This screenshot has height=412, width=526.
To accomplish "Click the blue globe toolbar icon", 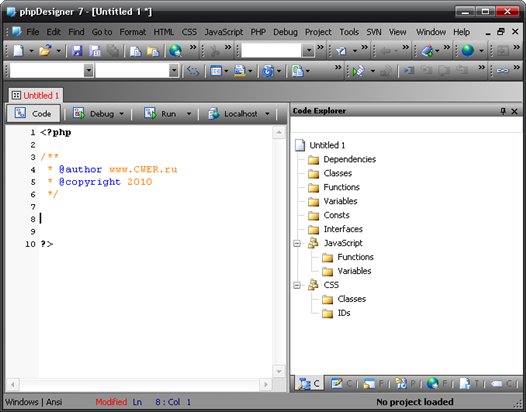I will tap(468, 51).
